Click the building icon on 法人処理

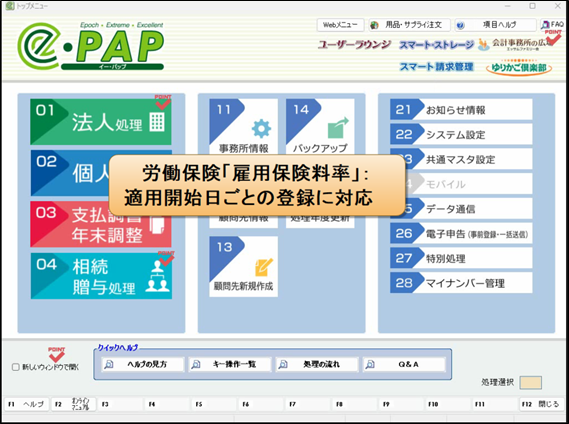pos(157,122)
